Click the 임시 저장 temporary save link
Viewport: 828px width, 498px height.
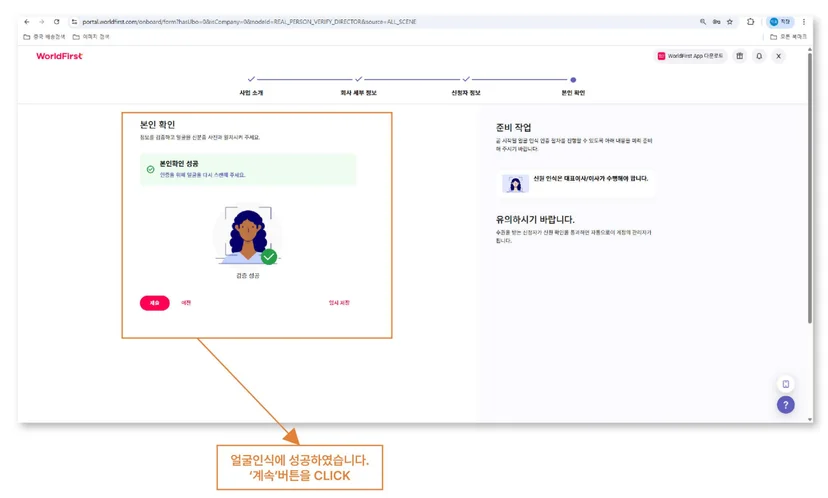(339, 303)
